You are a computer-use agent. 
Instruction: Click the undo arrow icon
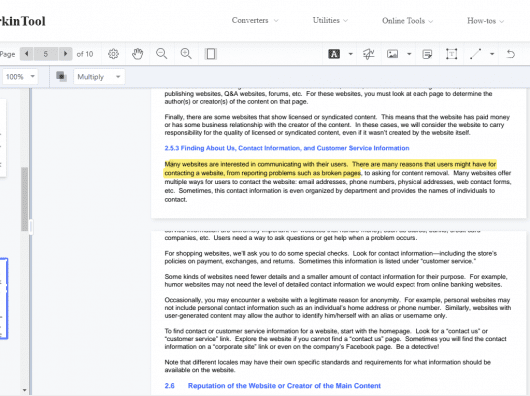coord(511,54)
